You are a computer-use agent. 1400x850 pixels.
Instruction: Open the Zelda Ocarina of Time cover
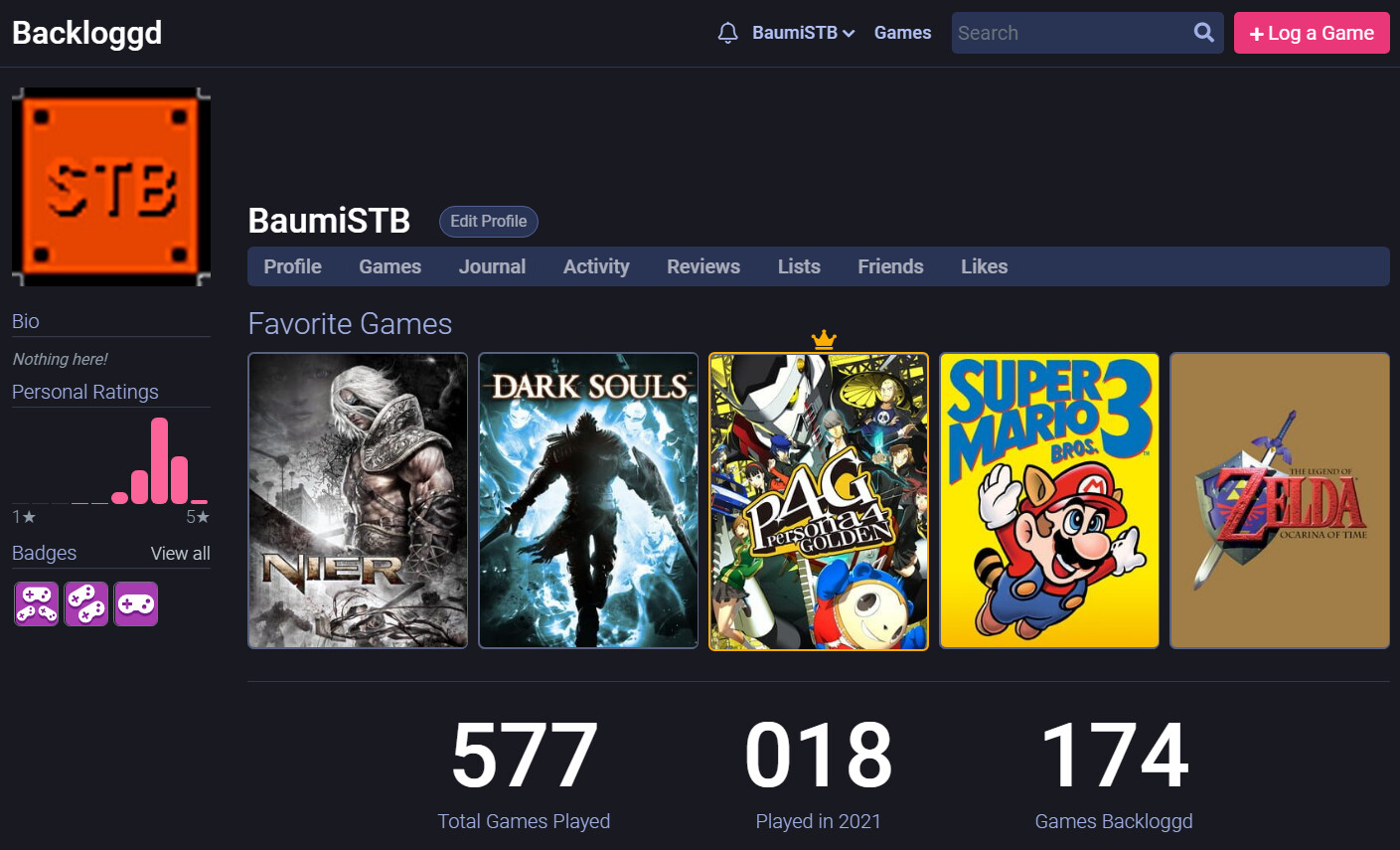1280,501
